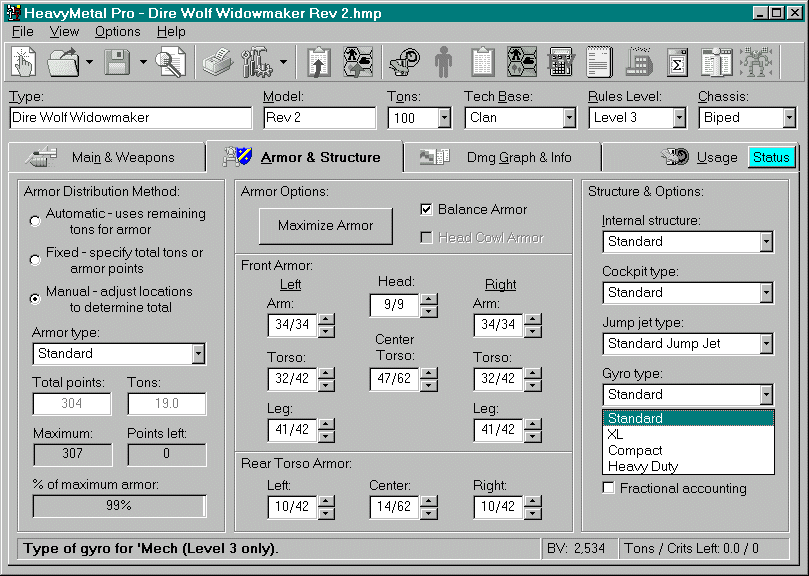Click the printer icon in toolbar
Viewport: 809px width, 576px height.
pyautogui.click(x=218, y=62)
